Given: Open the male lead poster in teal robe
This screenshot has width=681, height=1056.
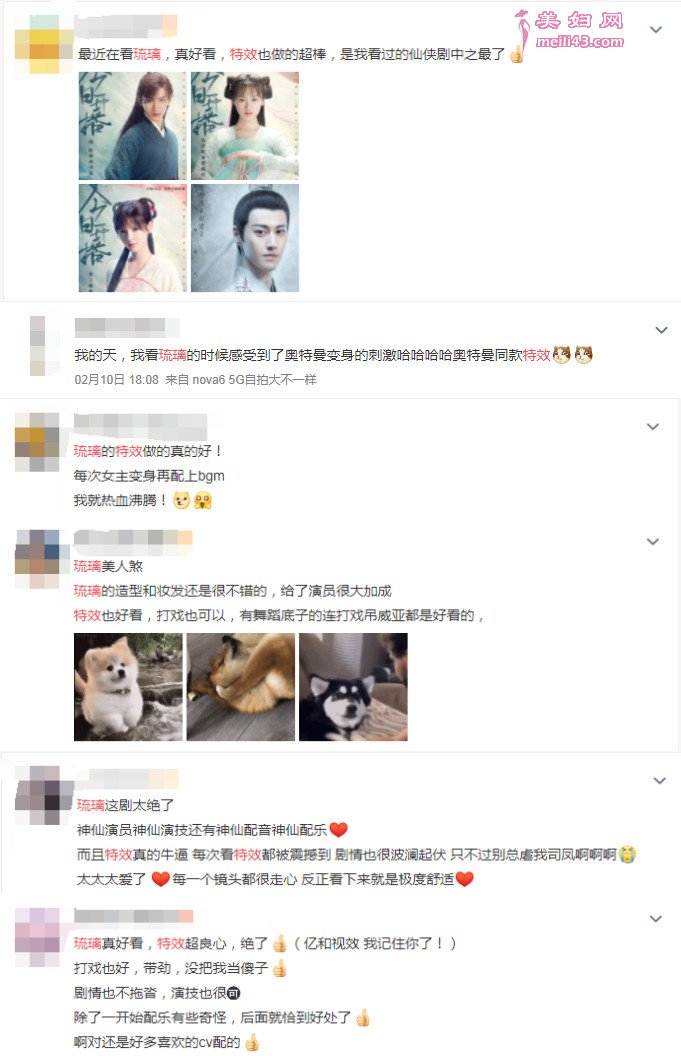Looking at the screenshot, I should [x=133, y=126].
